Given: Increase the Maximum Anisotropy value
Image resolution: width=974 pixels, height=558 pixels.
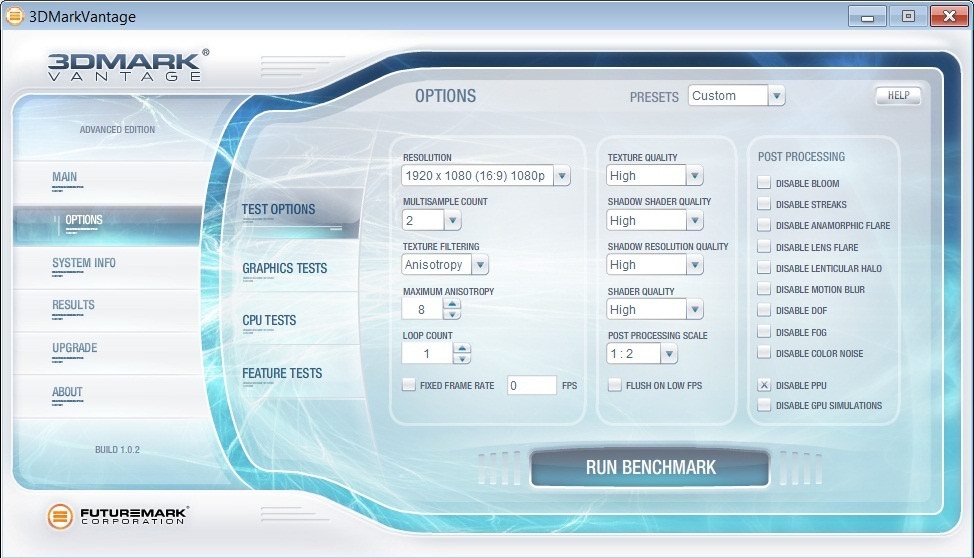Looking at the screenshot, I should [x=452, y=304].
